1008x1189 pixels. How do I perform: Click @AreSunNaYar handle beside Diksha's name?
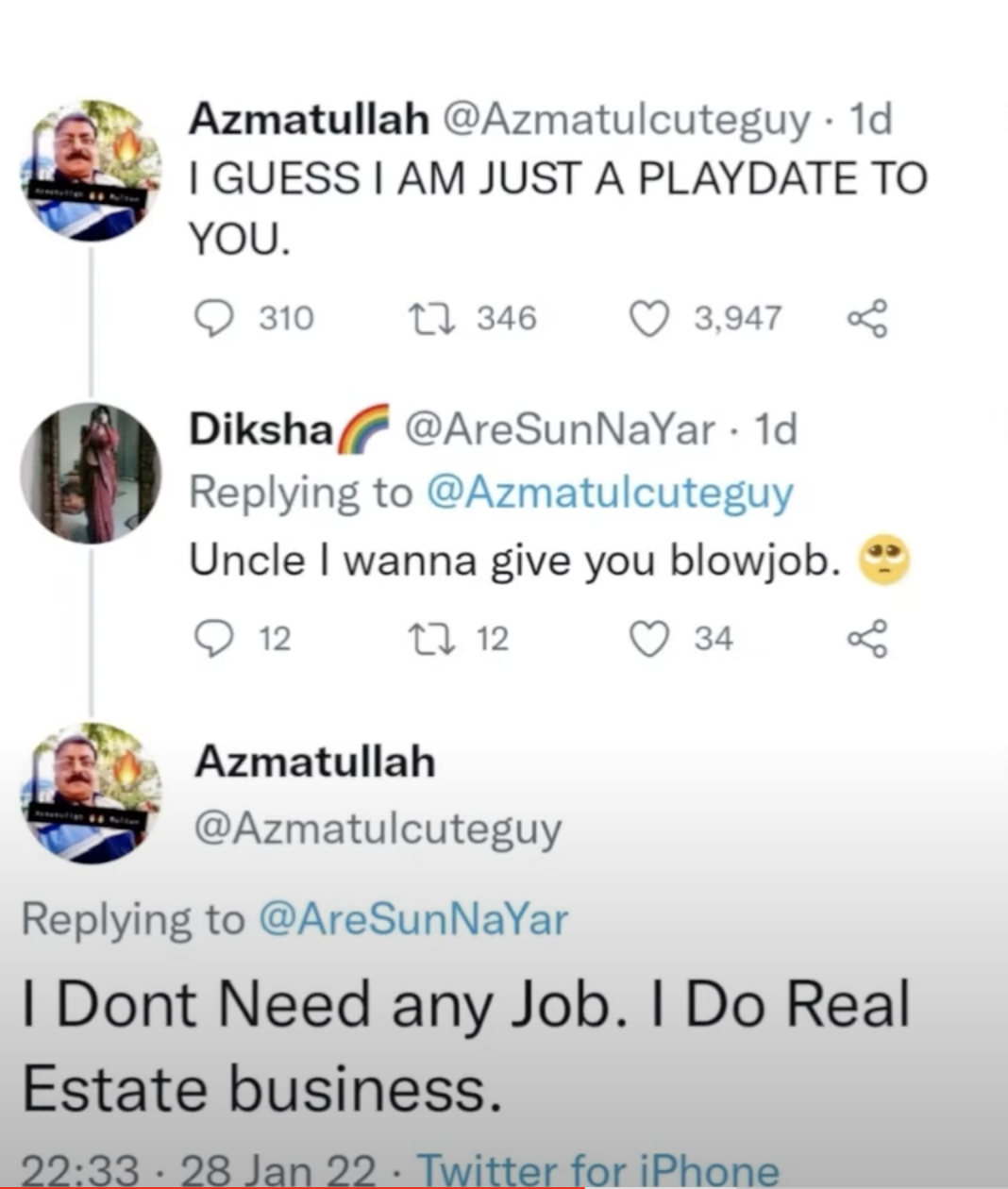559,430
